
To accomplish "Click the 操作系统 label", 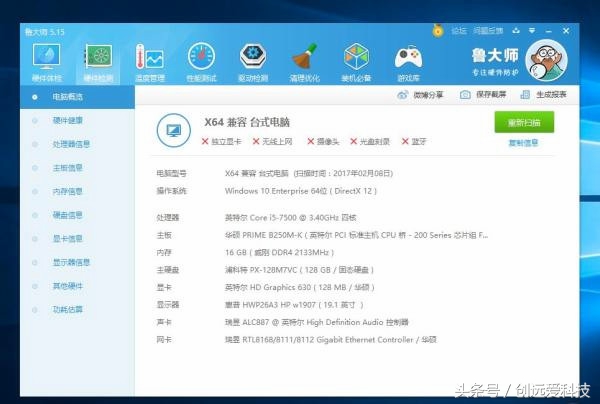I will pyautogui.click(x=171, y=191).
